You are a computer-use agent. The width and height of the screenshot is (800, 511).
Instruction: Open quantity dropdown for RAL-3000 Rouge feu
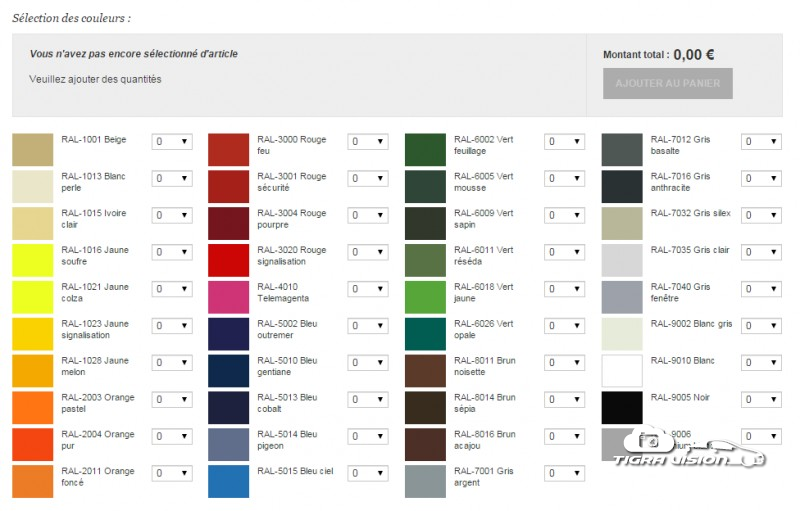coord(368,142)
